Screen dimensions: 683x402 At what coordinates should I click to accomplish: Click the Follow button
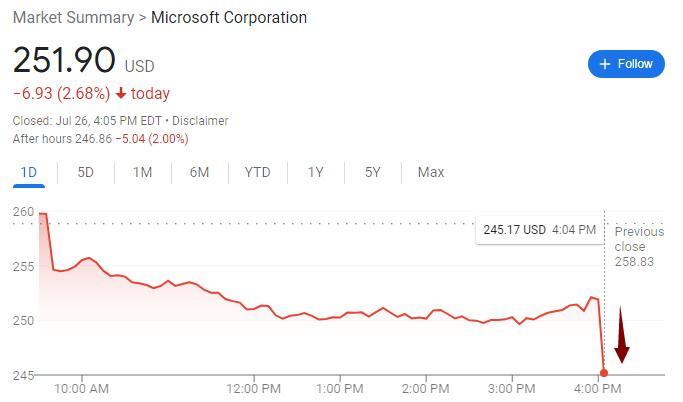tap(626, 64)
